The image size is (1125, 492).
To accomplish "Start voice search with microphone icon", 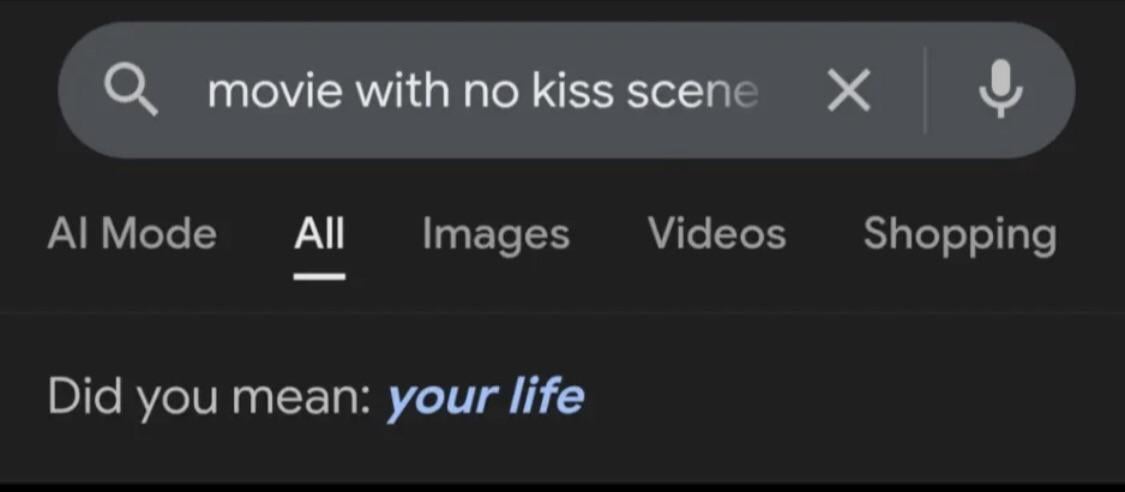I will click(1000, 90).
